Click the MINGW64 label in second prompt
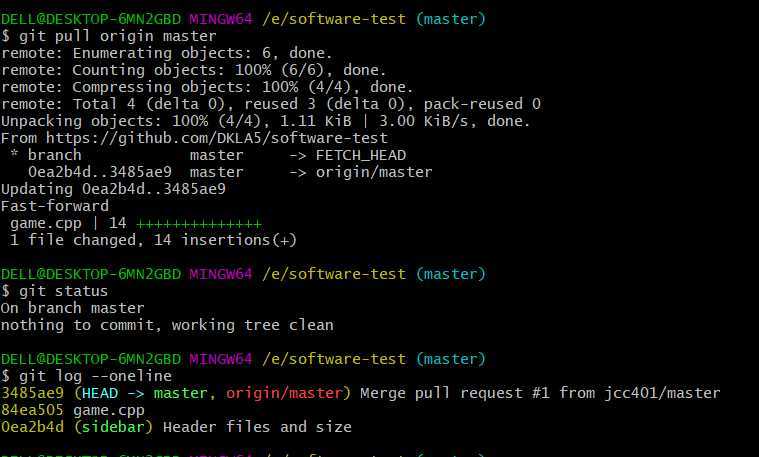Image resolution: width=759 pixels, height=457 pixels. click(x=221, y=274)
